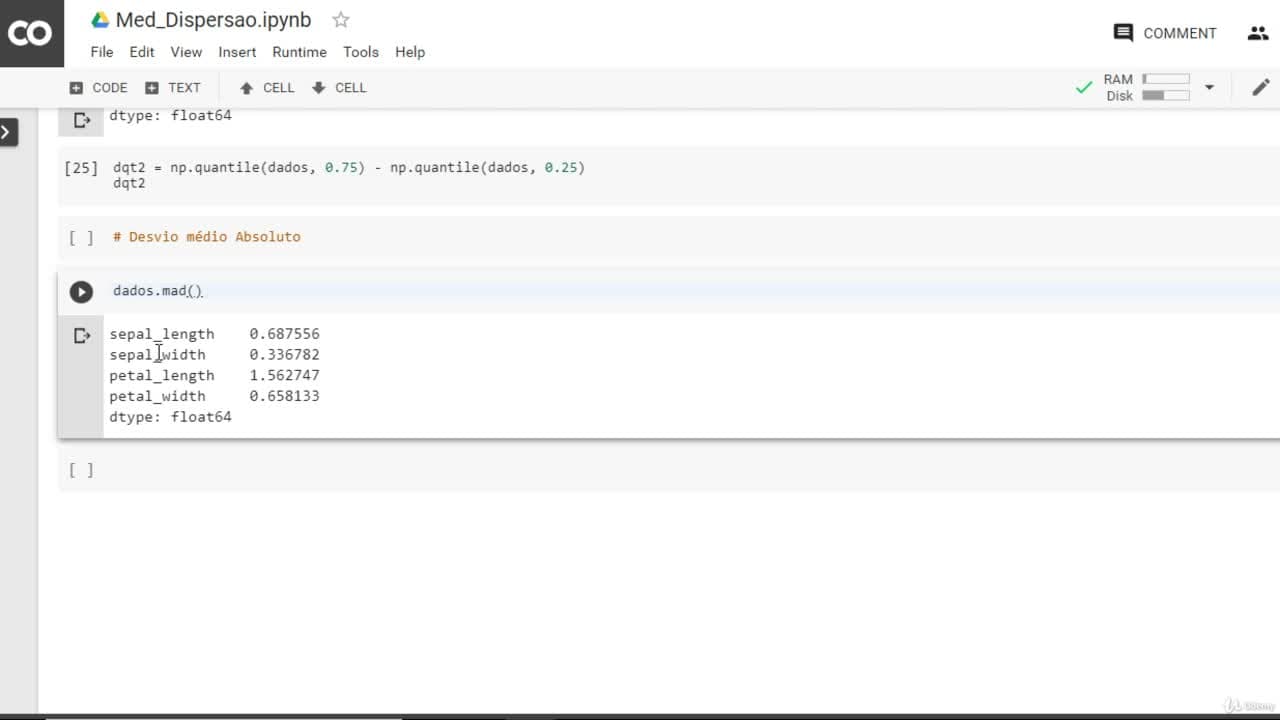Click the sepal_width 0.336782 output row
The height and width of the screenshot is (720, 1280).
click(214, 355)
